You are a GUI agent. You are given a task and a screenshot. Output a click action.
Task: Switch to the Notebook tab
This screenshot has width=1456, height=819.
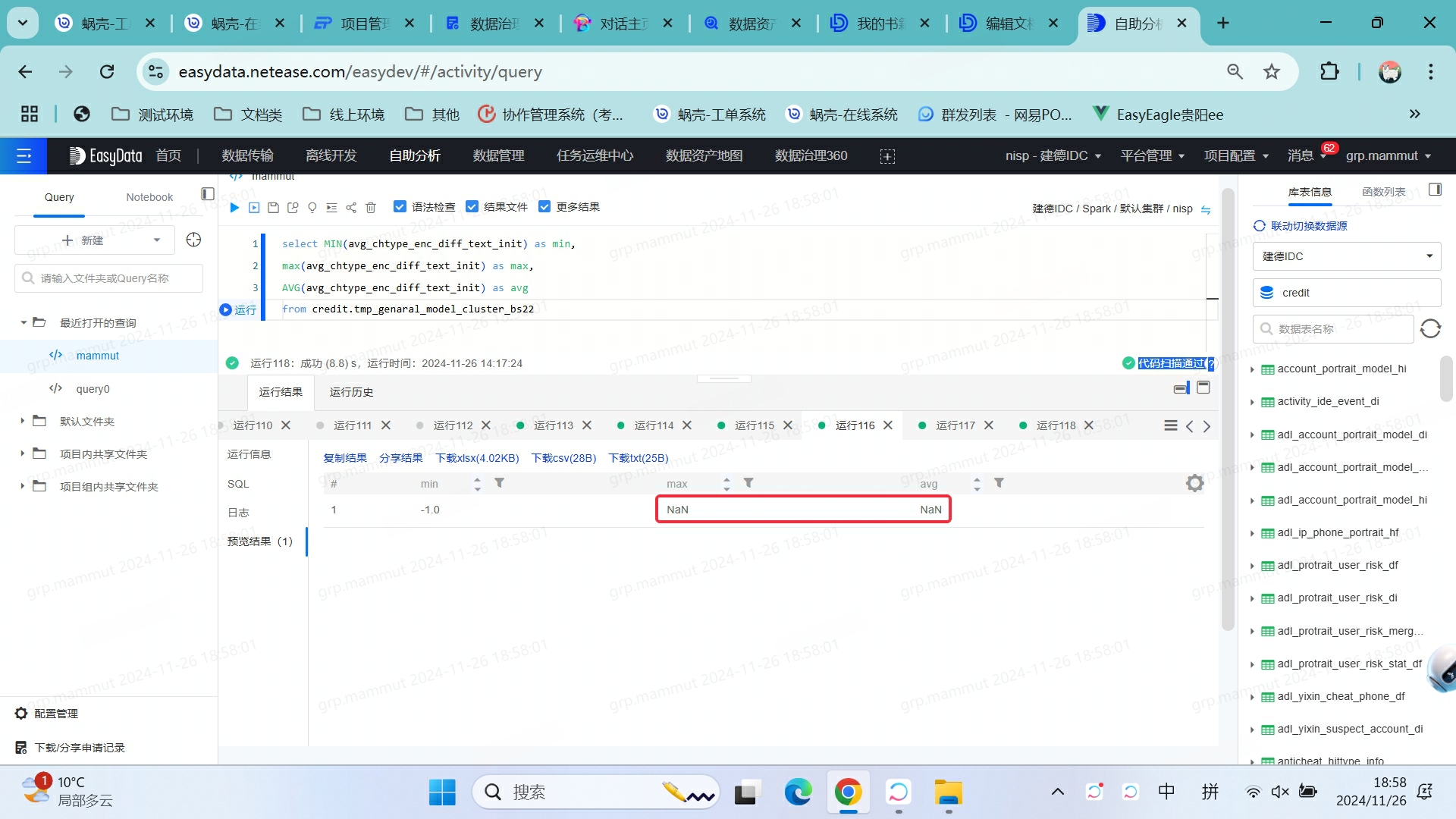(x=149, y=196)
